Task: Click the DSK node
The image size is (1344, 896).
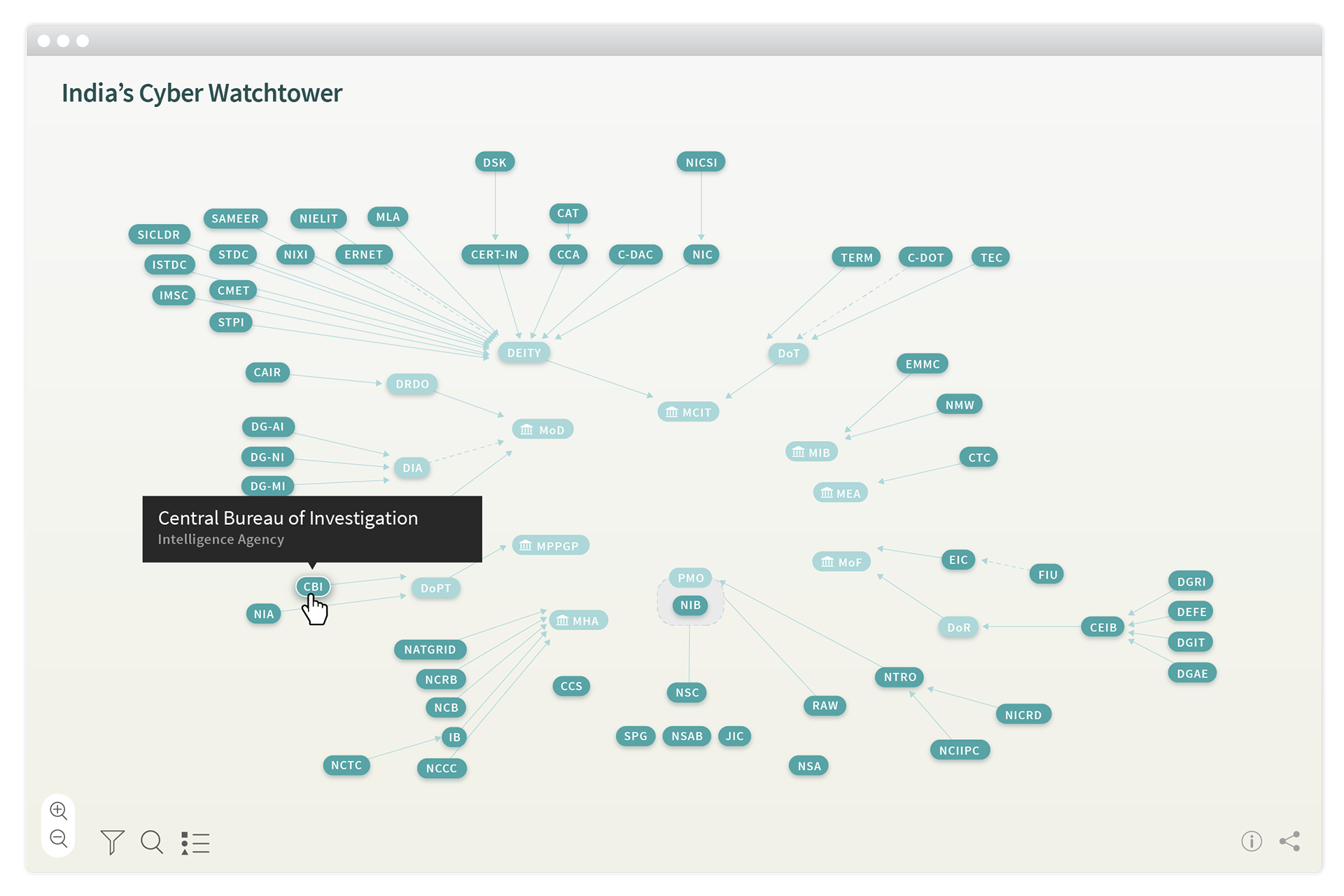Action: pyautogui.click(x=495, y=162)
